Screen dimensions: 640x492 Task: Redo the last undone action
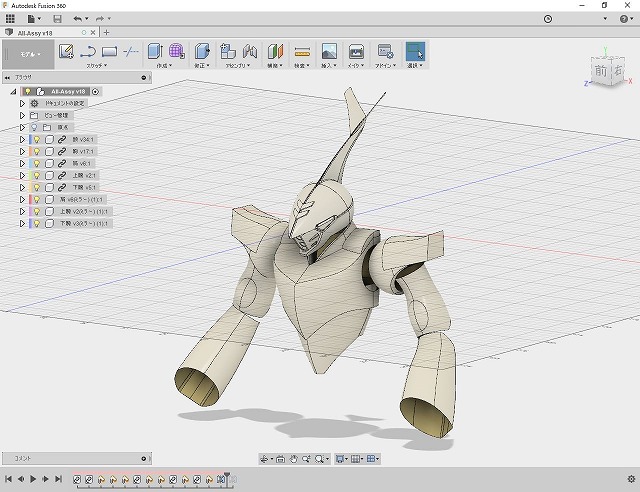(x=100, y=18)
